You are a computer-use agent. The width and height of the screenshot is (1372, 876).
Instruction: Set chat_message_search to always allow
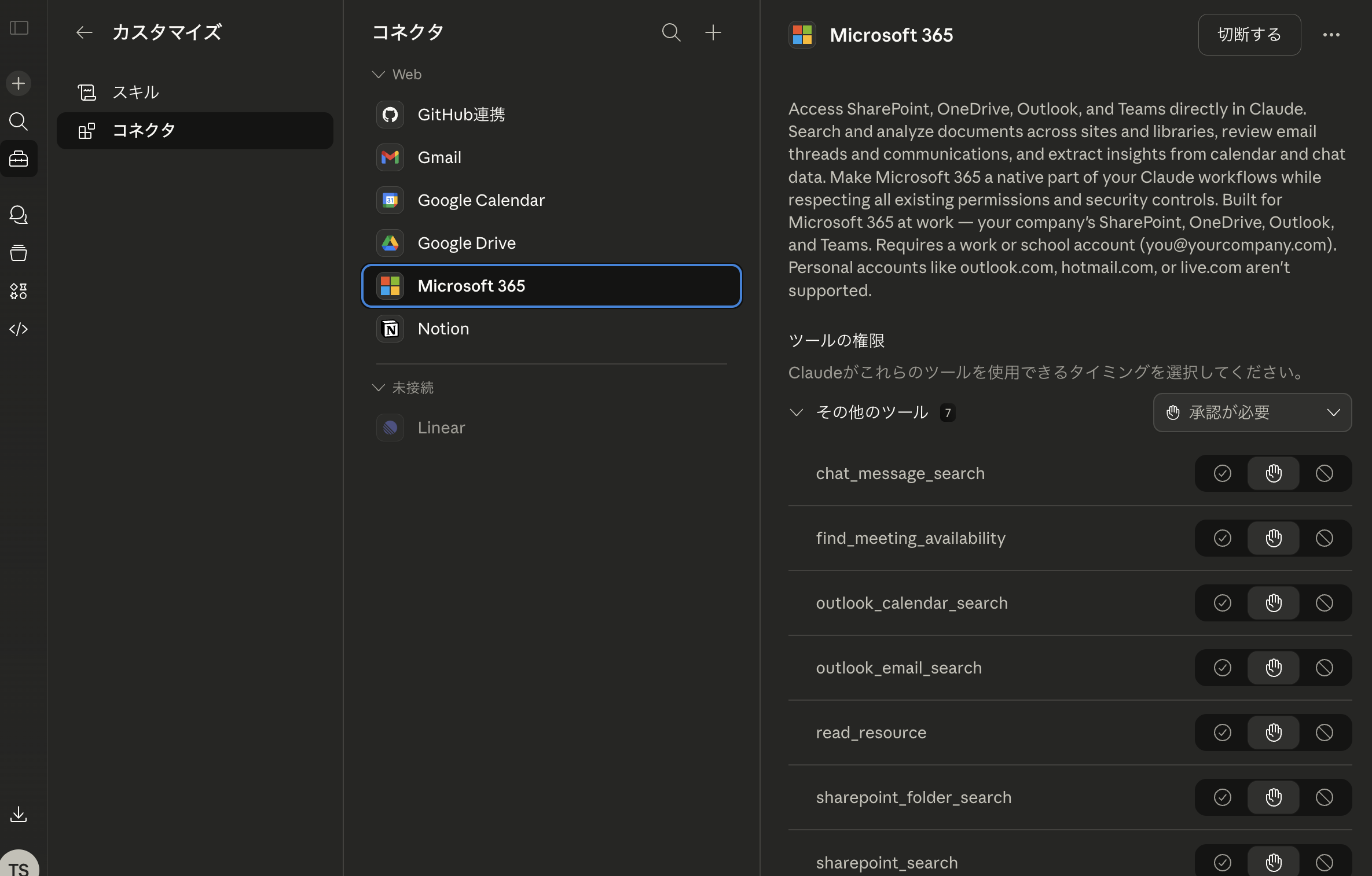point(1222,473)
